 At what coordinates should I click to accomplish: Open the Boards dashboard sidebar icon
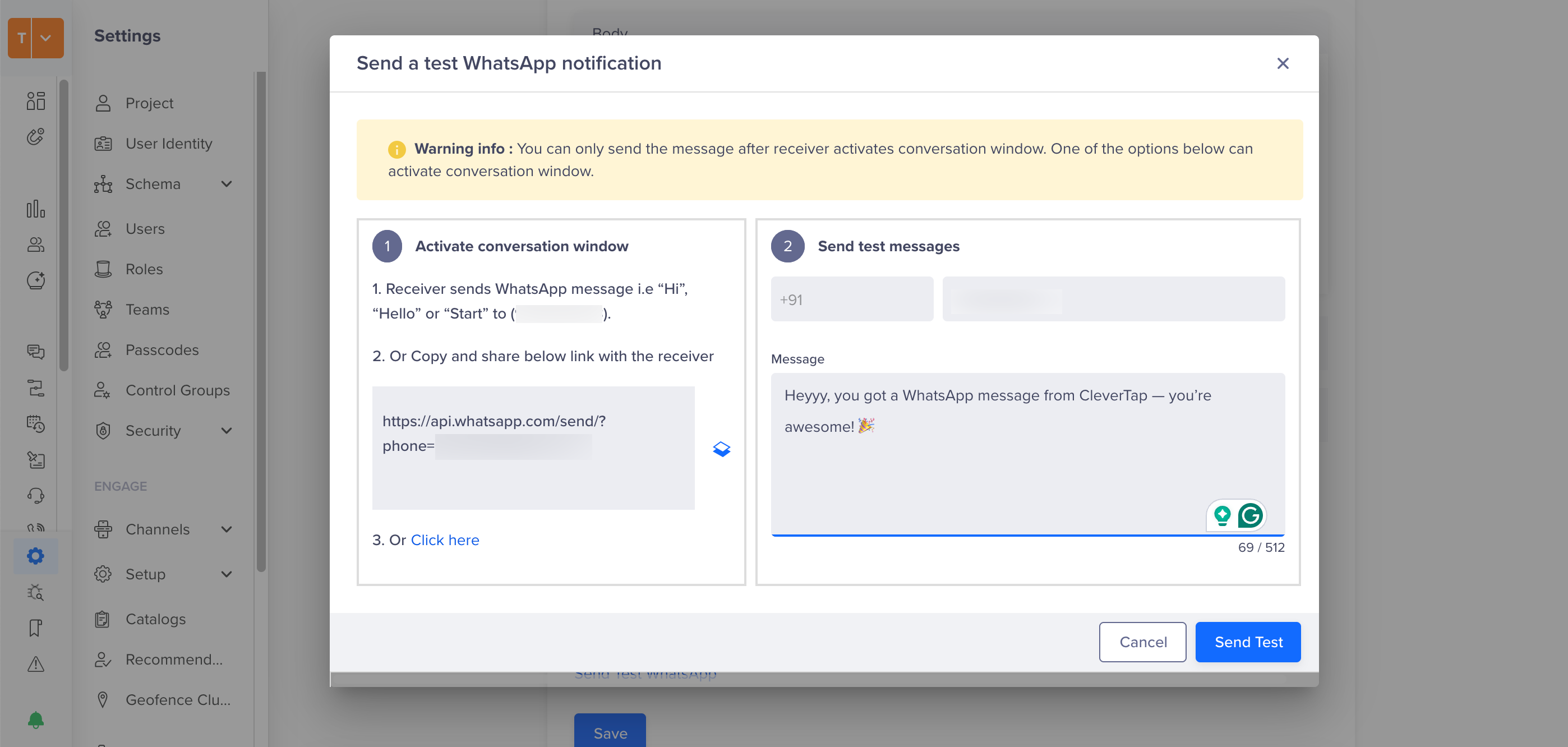point(36,101)
